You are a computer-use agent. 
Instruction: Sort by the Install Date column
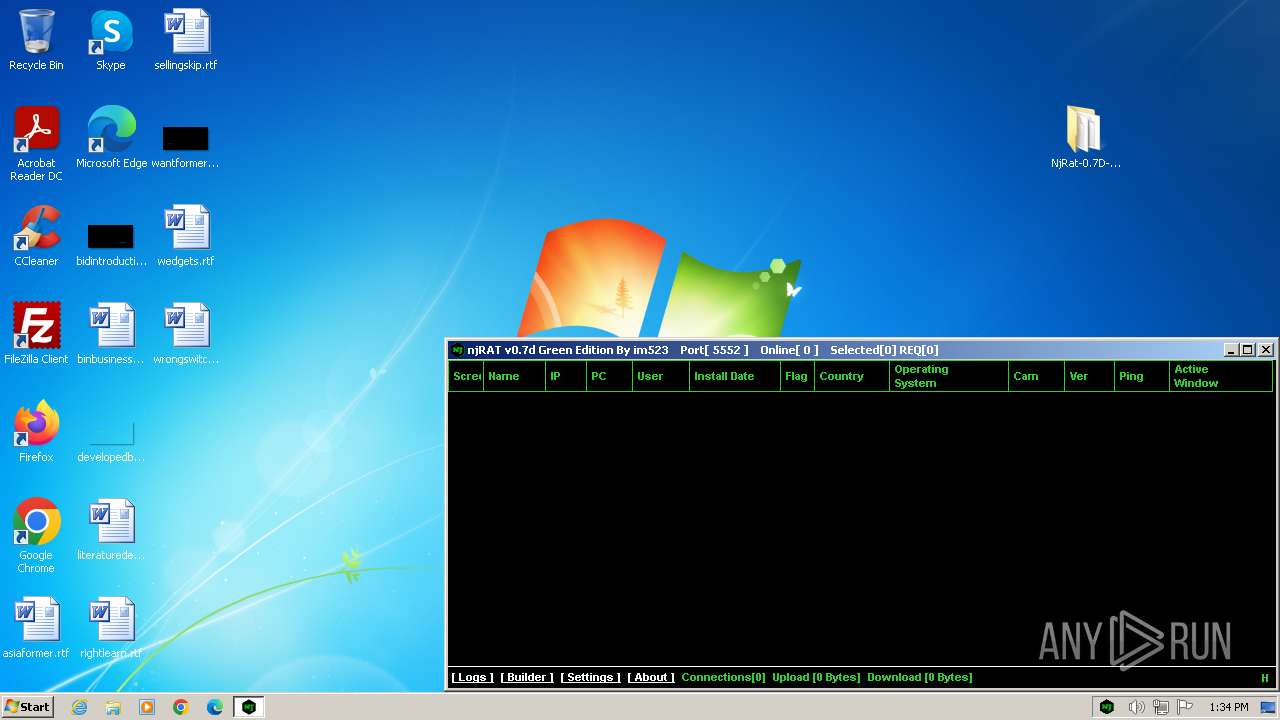pos(735,376)
